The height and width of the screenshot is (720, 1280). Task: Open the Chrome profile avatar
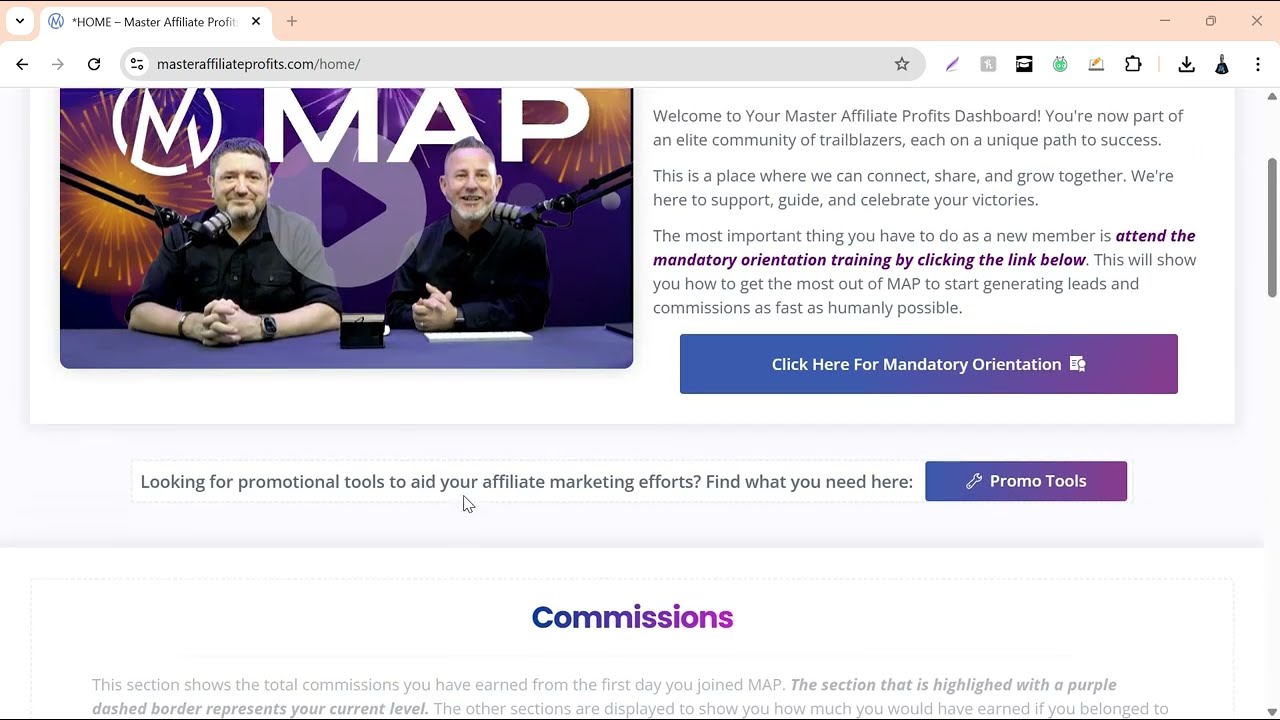pyautogui.click(x=1222, y=64)
